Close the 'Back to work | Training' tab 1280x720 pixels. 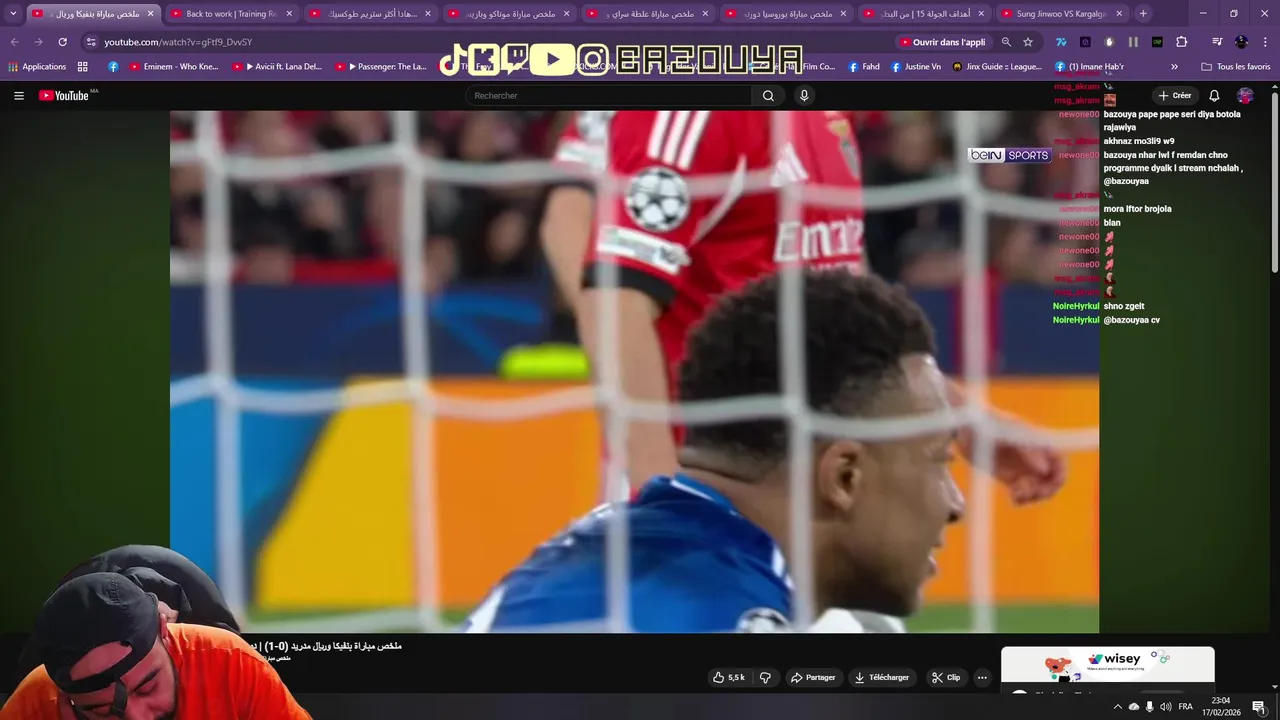pos(289,14)
